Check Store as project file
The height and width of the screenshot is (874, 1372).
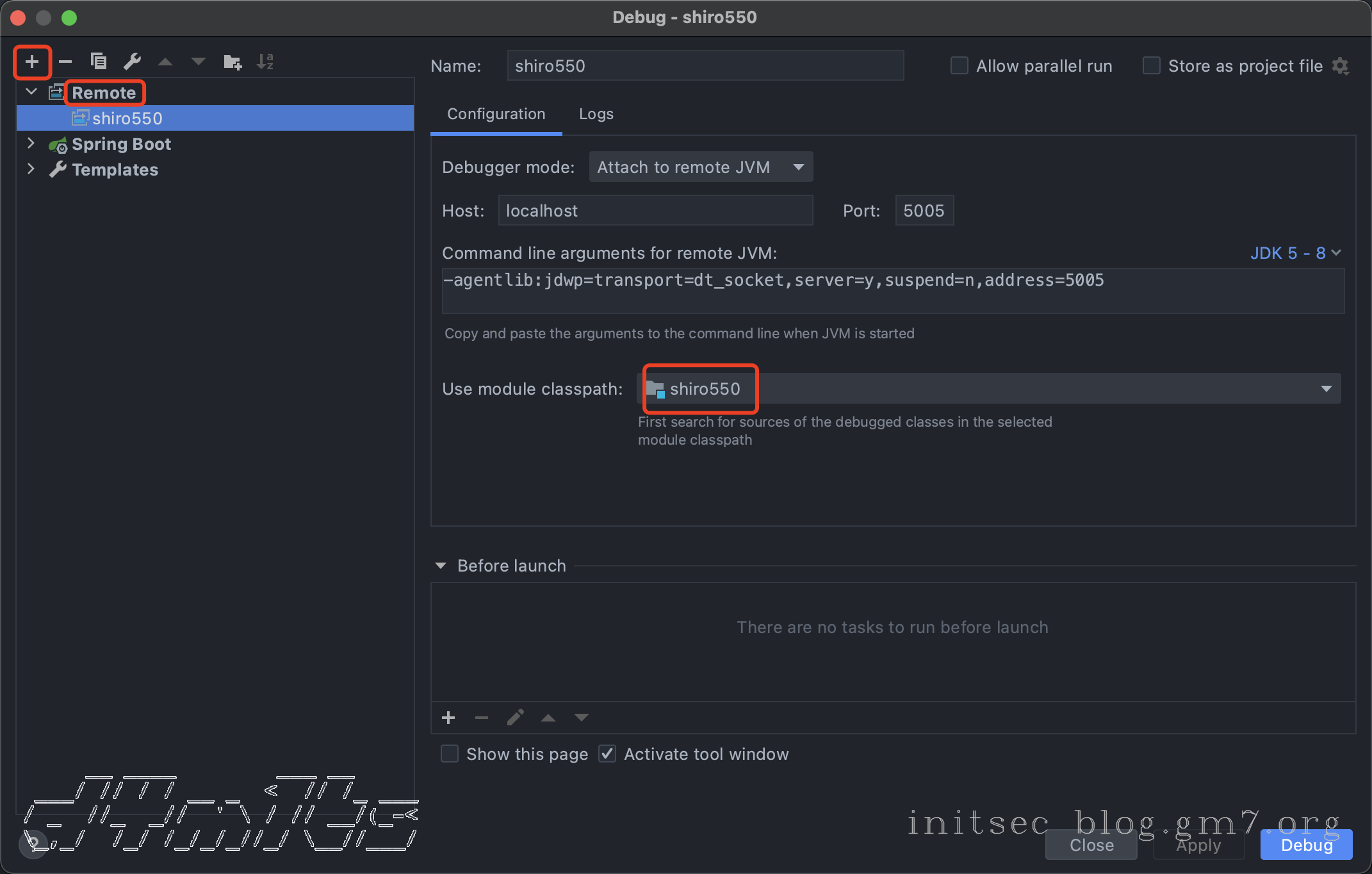[1151, 66]
